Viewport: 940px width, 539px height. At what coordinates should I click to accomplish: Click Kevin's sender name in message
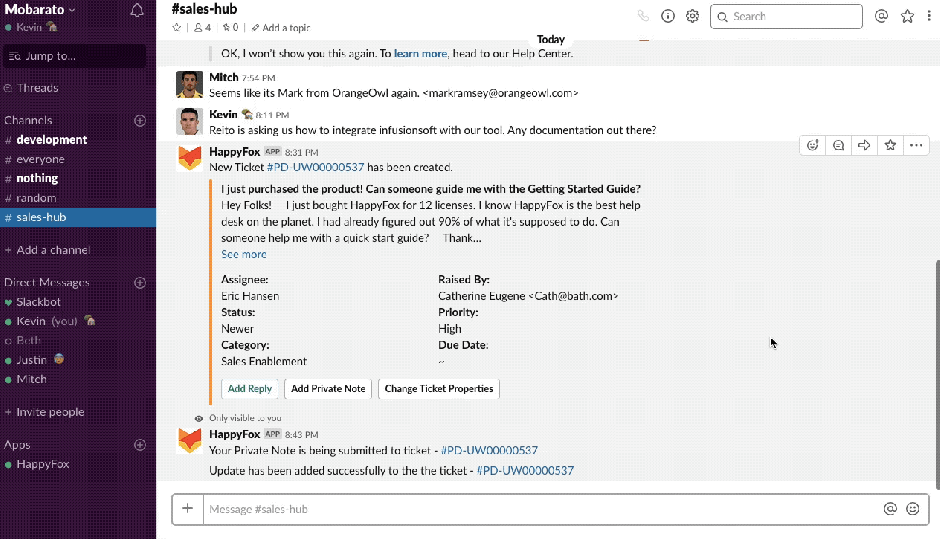223,115
